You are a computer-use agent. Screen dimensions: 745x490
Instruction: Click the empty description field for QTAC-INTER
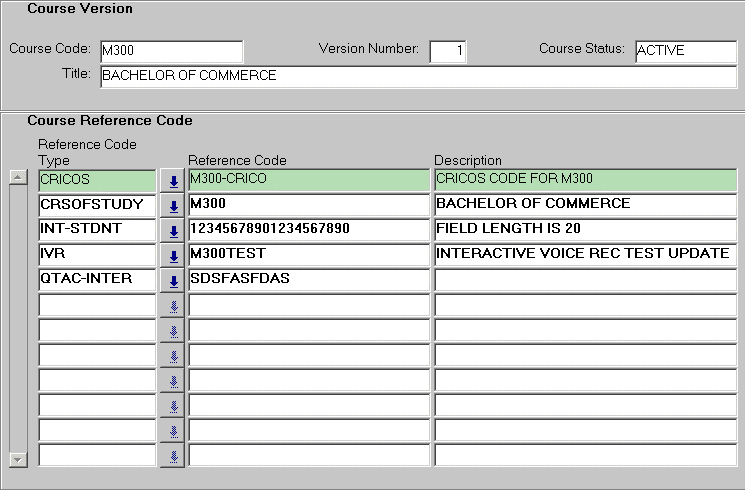click(585, 280)
